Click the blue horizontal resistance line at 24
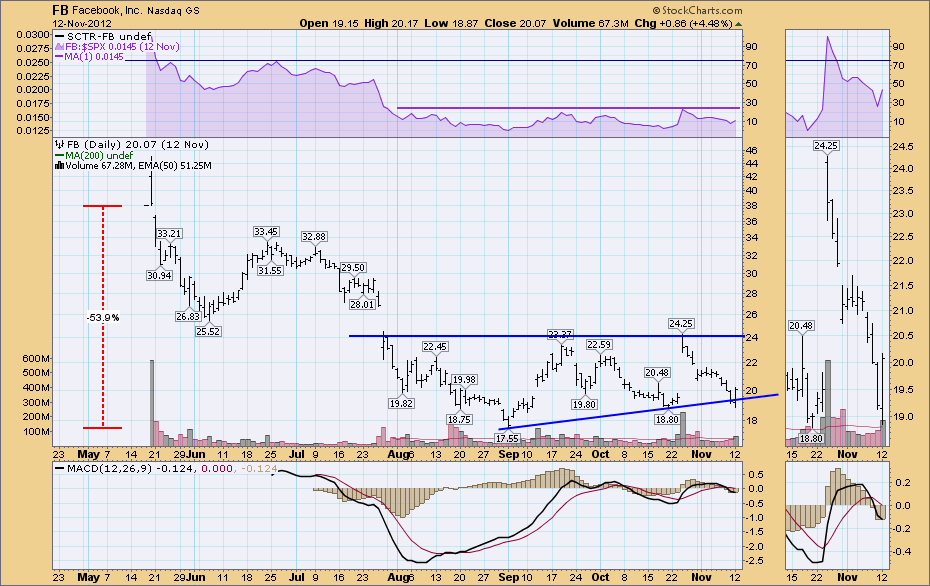The image size is (930, 586). (546, 336)
